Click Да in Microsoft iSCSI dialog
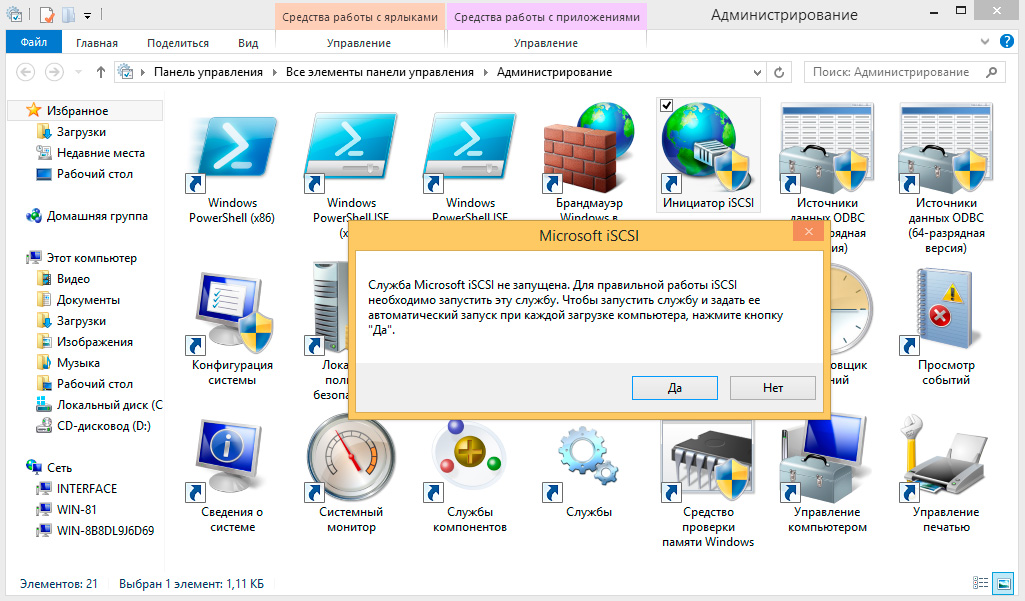Screen dimensions: 1025x601 pyautogui.click(x=675, y=388)
